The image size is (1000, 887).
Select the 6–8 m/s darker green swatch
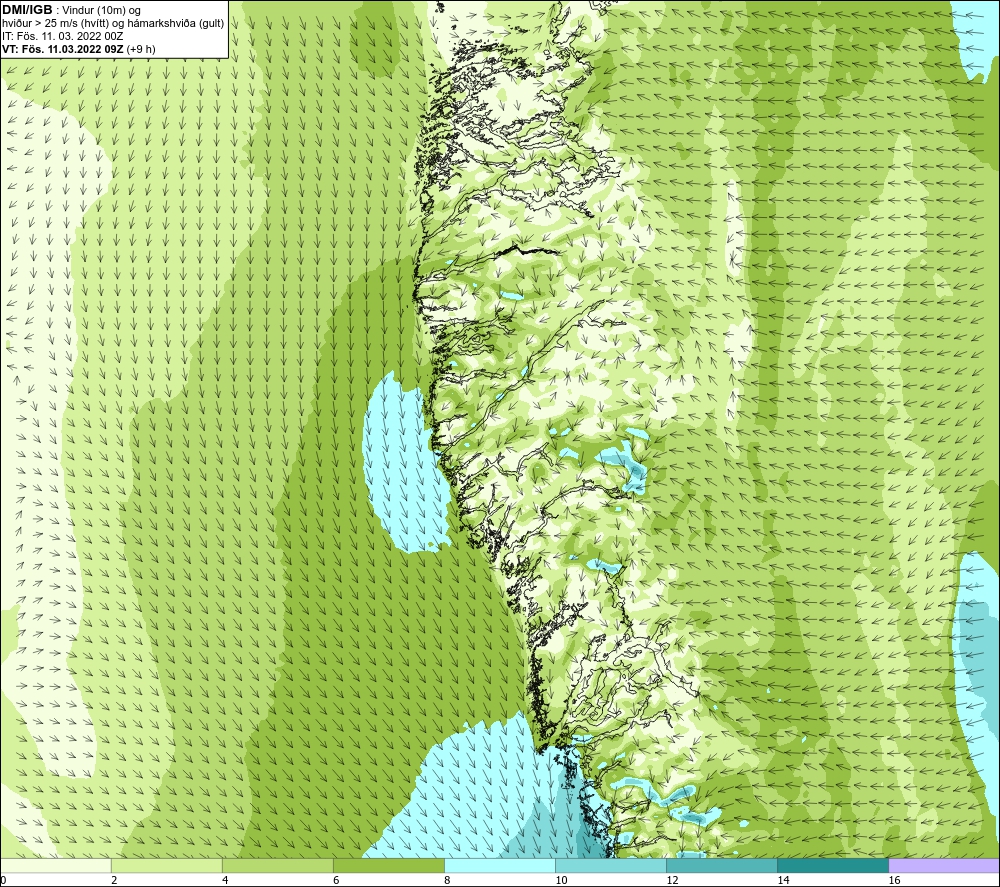pos(389,865)
